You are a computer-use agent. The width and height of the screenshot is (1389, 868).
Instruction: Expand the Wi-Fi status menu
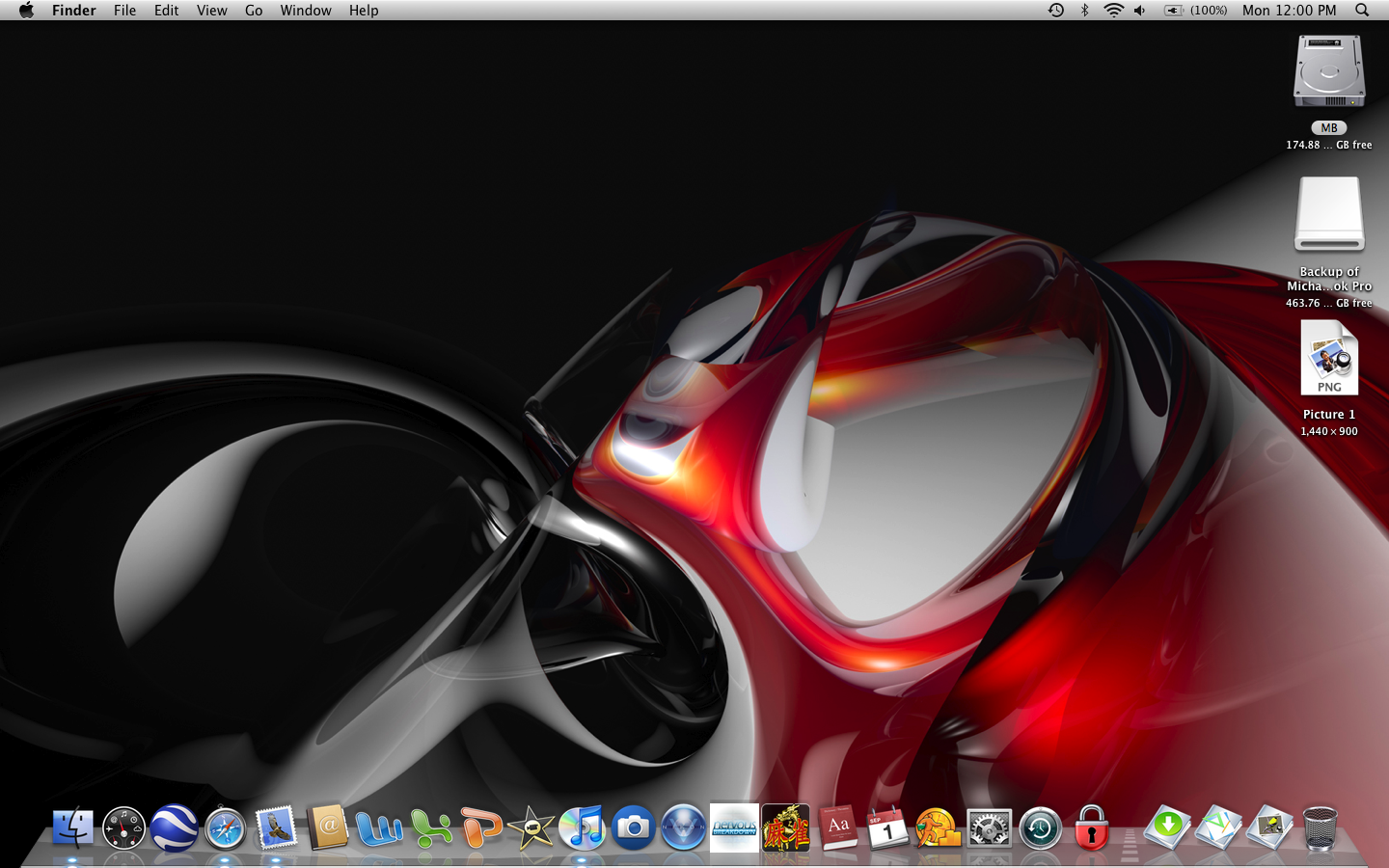1113,11
